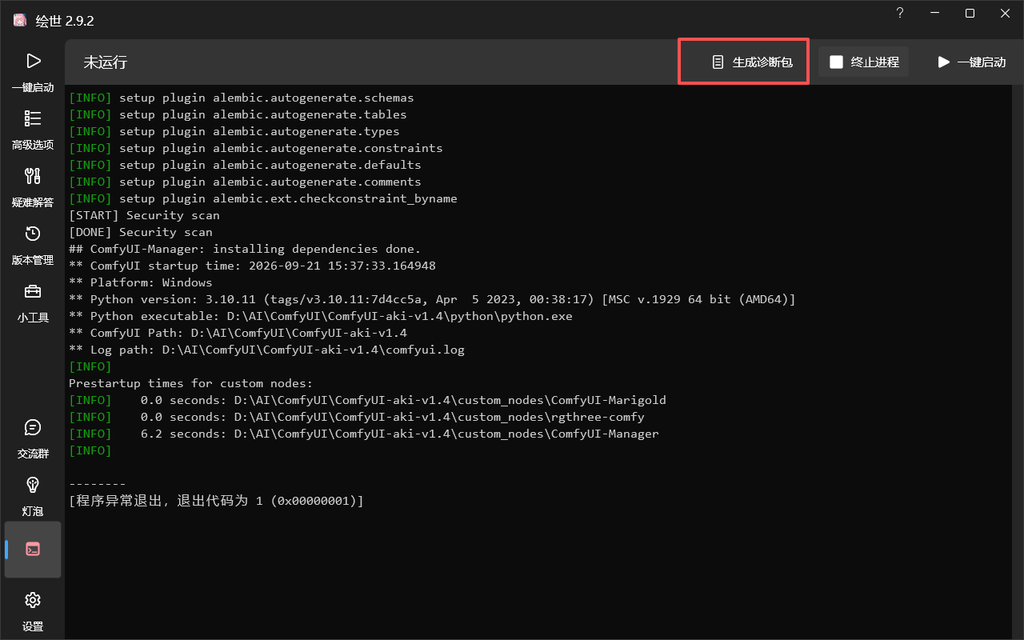The width and height of the screenshot is (1024, 640).
Task: Stop the process with 终止进程
Action: (863, 62)
